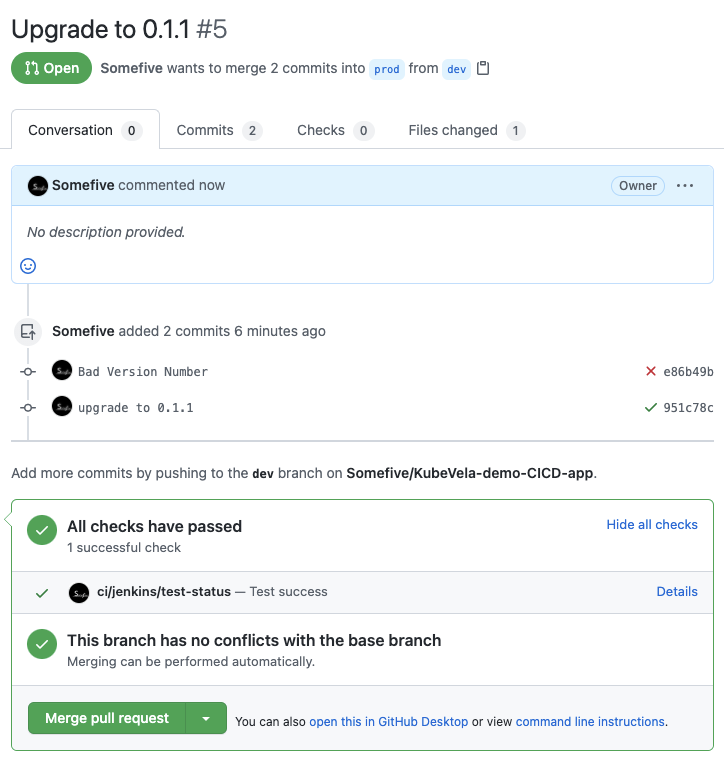Viewport: 724px width, 758px height.
Task: Click Somefive avatar in comment header
Action: point(38,186)
